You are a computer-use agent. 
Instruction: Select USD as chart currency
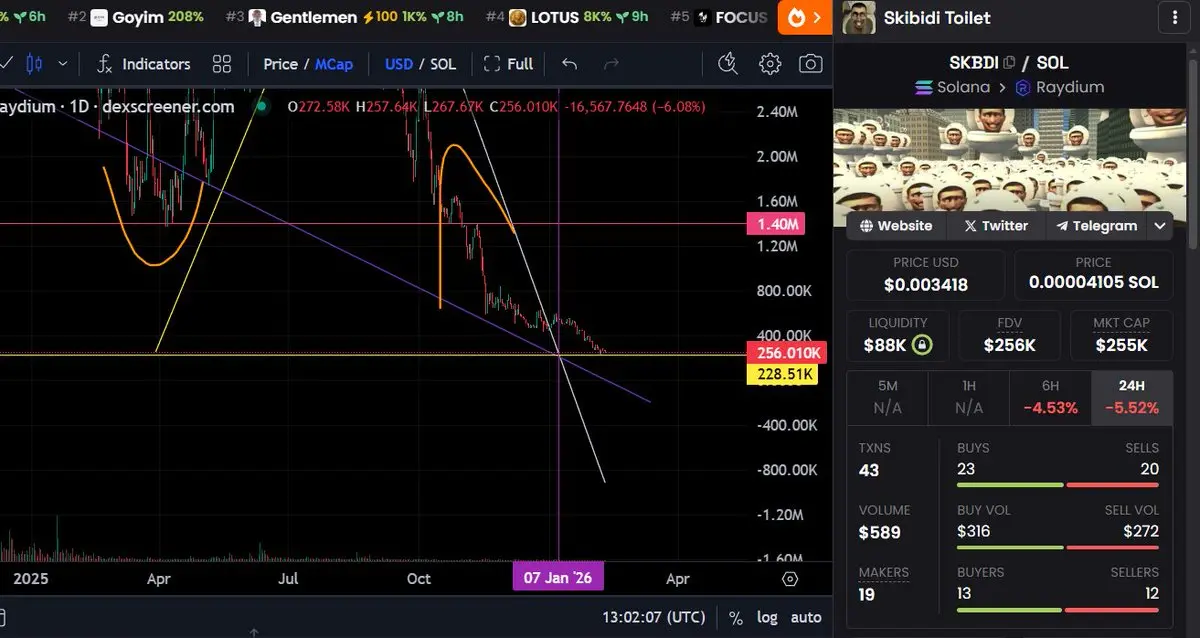(399, 64)
